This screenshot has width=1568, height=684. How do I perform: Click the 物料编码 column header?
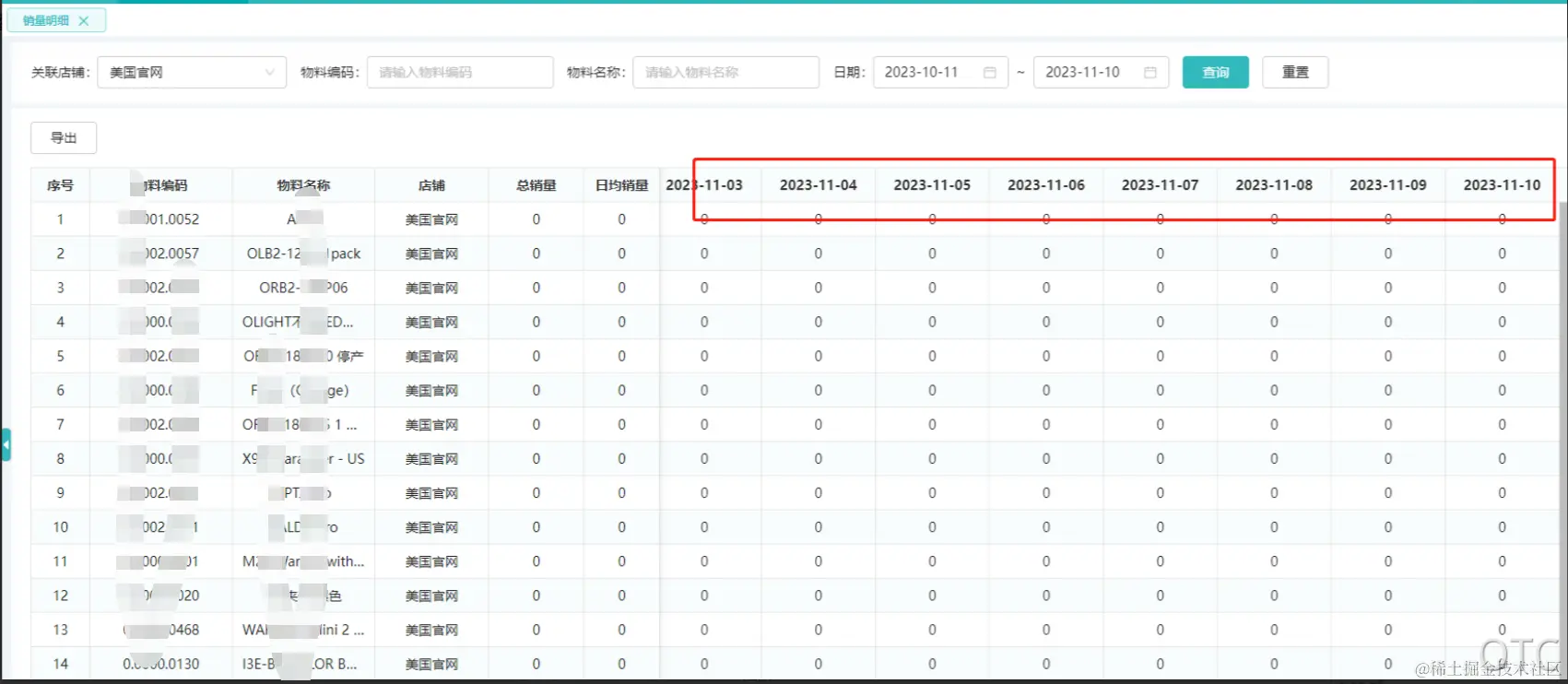160,185
